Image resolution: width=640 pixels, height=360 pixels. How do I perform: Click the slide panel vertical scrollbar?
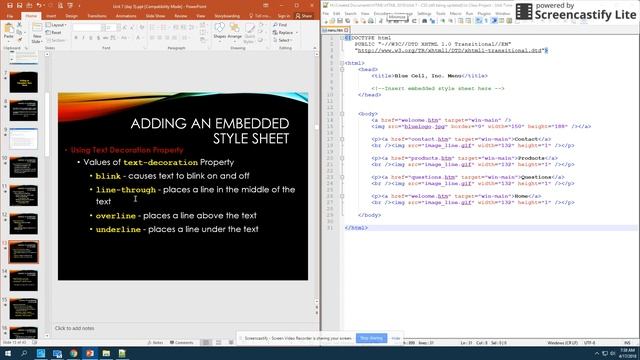tap(47, 124)
